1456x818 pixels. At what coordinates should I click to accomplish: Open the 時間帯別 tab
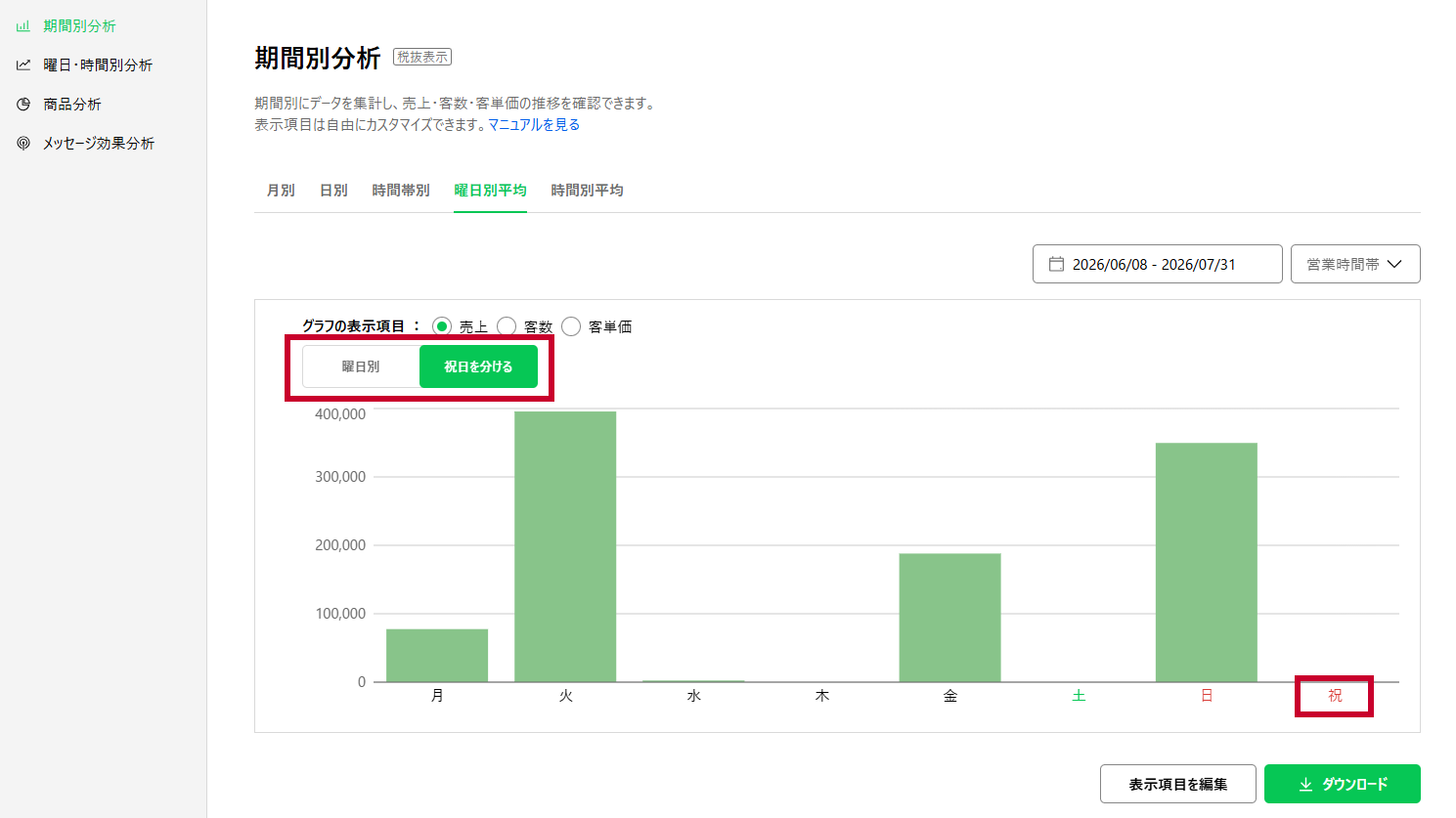(x=401, y=191)
